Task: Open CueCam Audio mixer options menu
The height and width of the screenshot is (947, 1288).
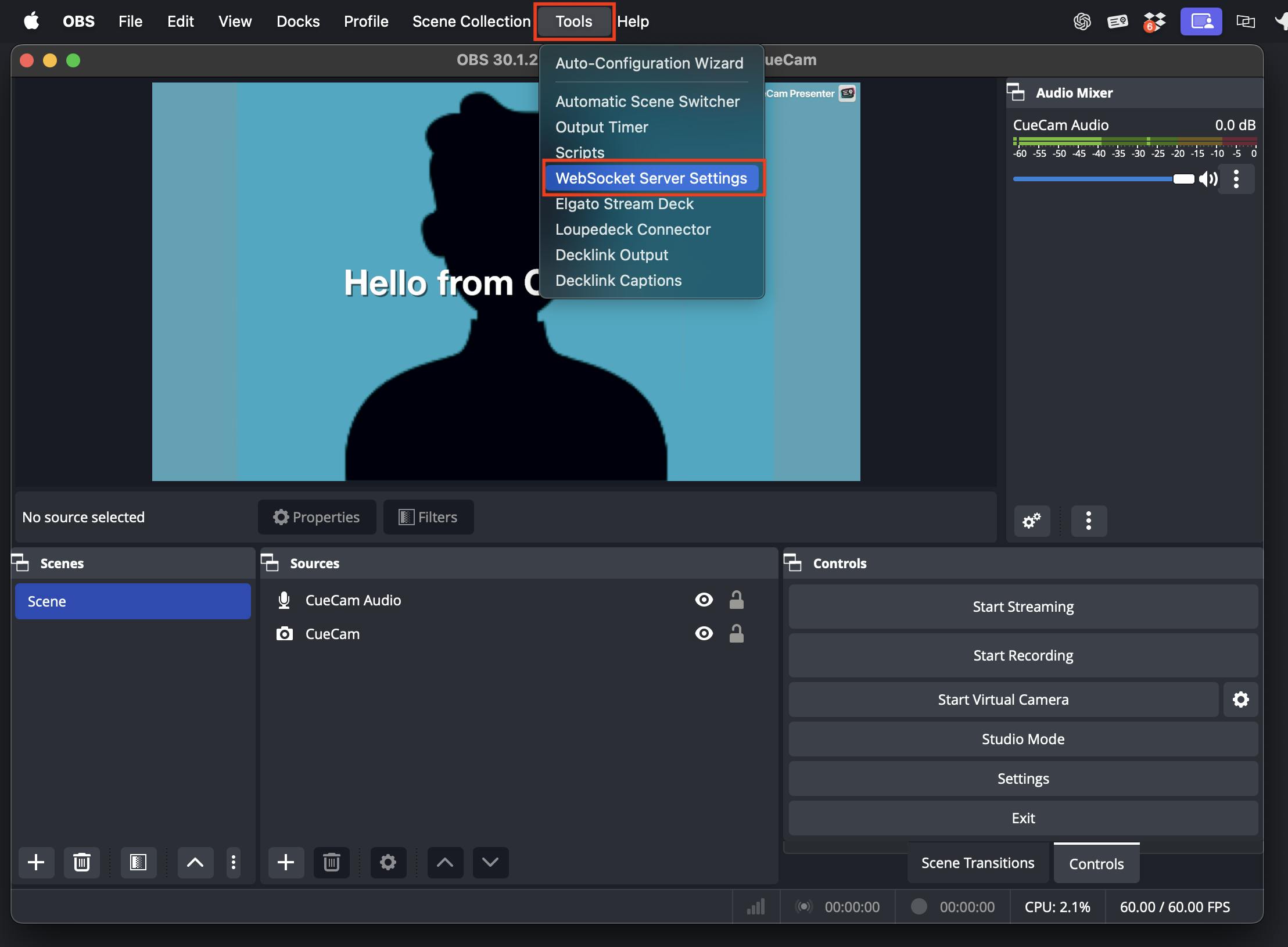Action: click(x=1236, y=179)
